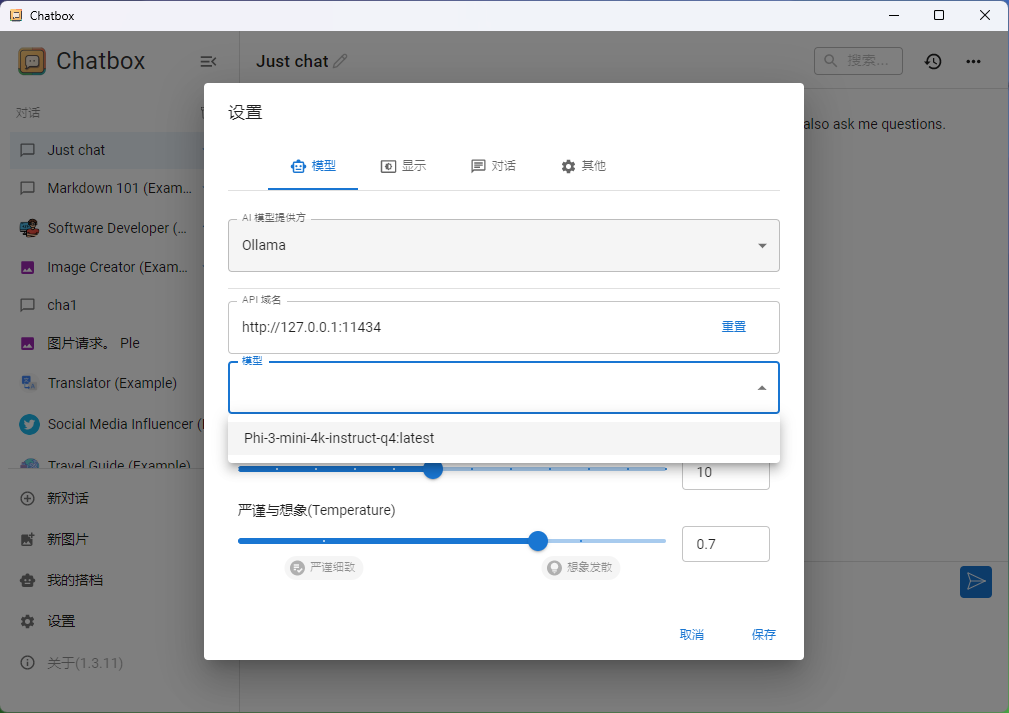
Task: Click 关于(1.3.11) about entry
Action: [107, 662]
